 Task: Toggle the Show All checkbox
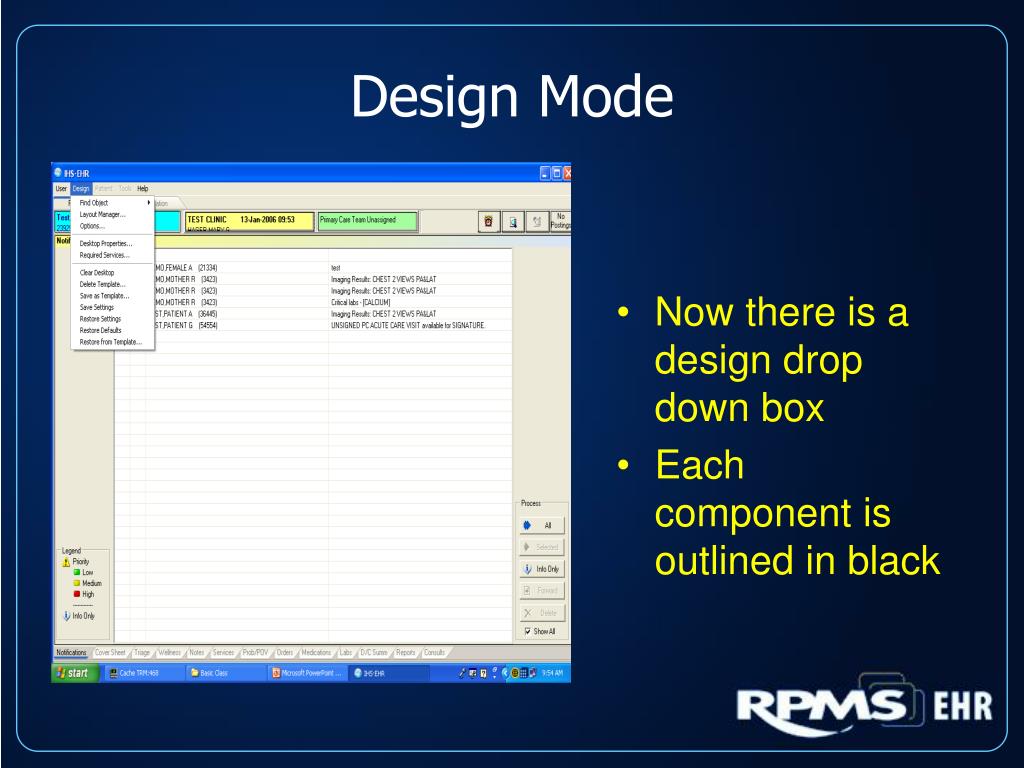pos(528,632)
